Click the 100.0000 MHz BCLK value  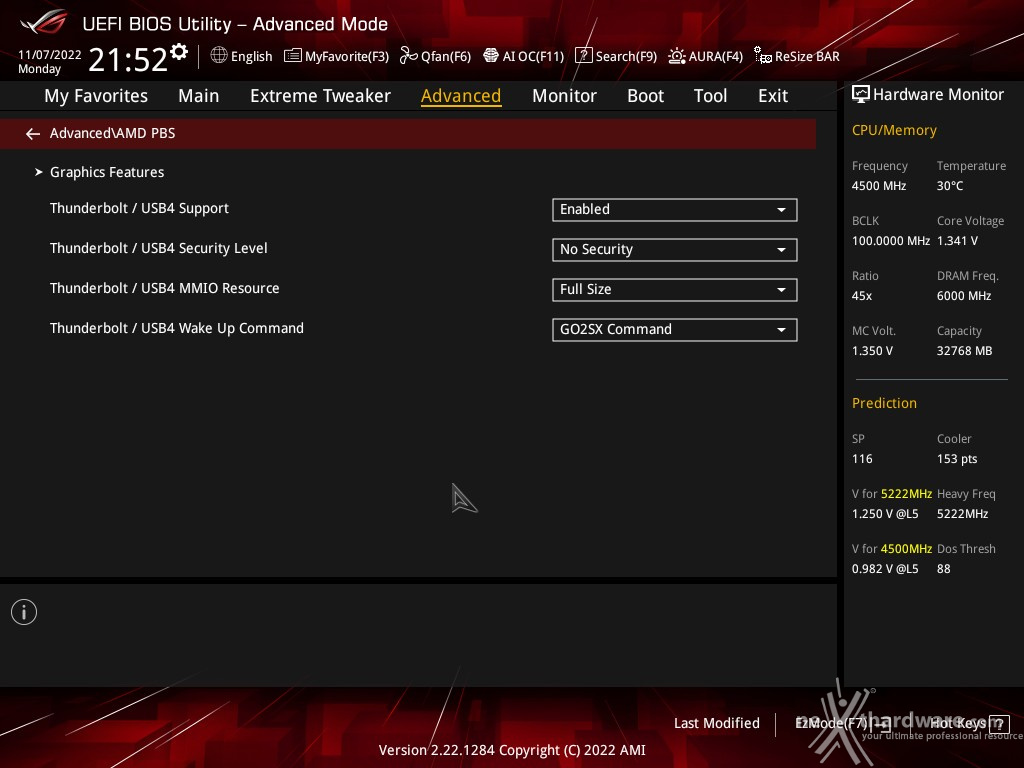[891, 241]
